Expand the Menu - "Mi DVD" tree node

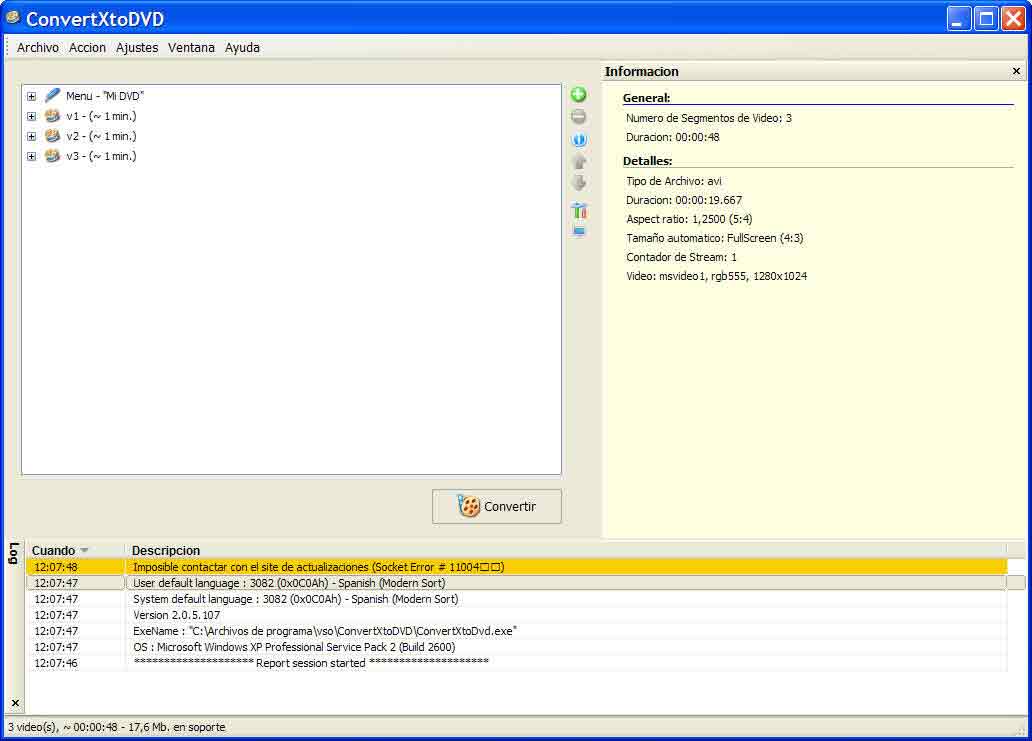(32, 96)
